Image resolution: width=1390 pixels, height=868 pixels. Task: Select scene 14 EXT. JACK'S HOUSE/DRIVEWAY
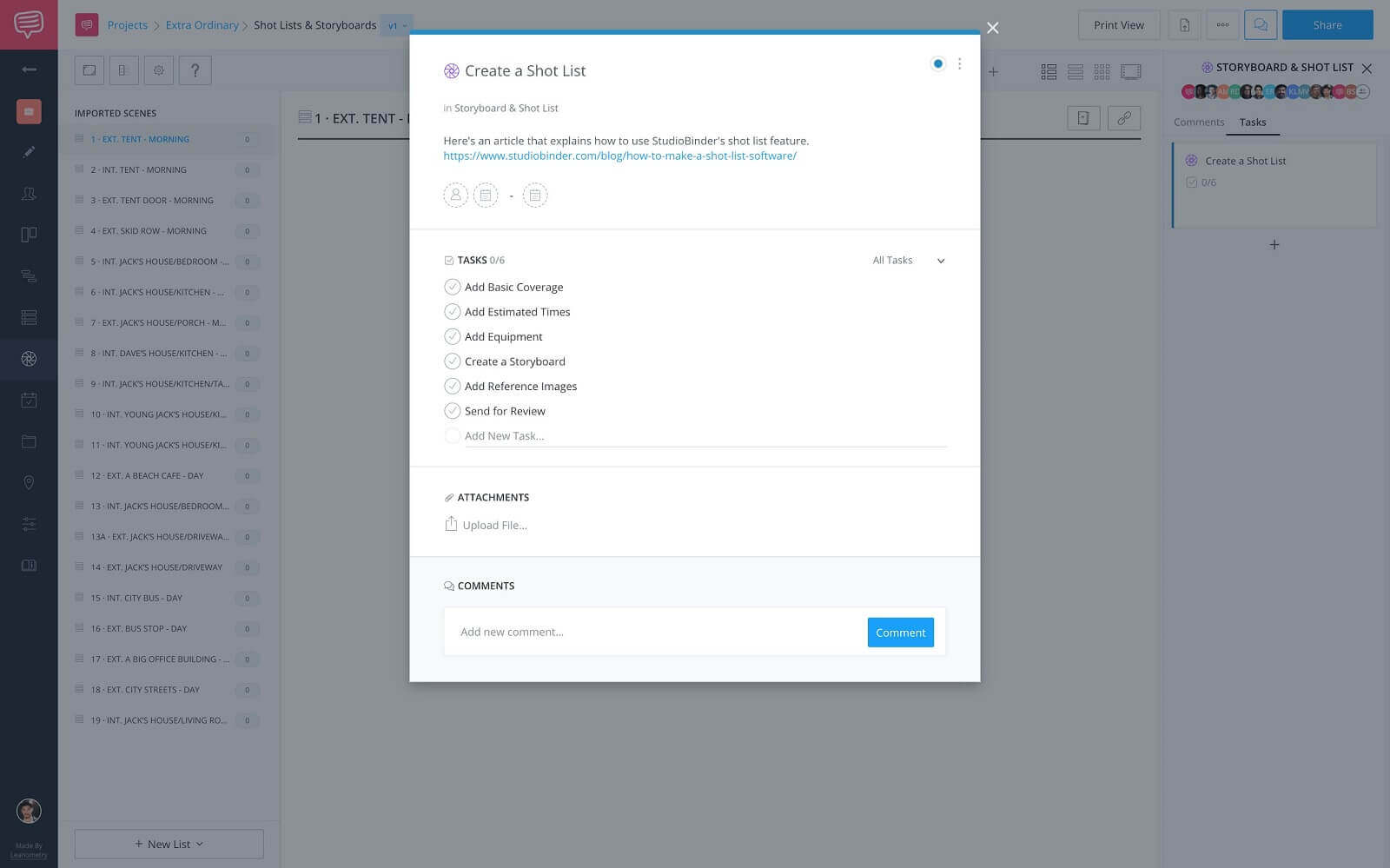(166, 567)
